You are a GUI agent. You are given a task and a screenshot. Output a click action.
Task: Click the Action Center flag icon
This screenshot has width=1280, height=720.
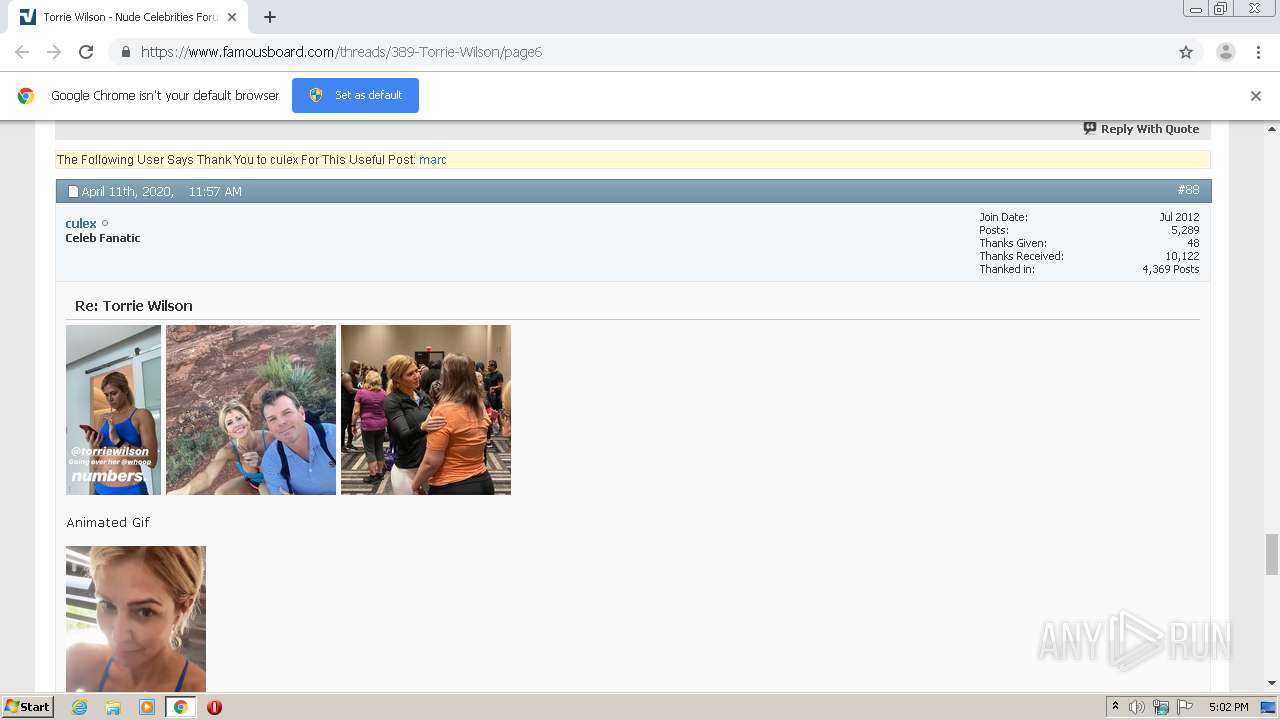[x=1185, y=707]
